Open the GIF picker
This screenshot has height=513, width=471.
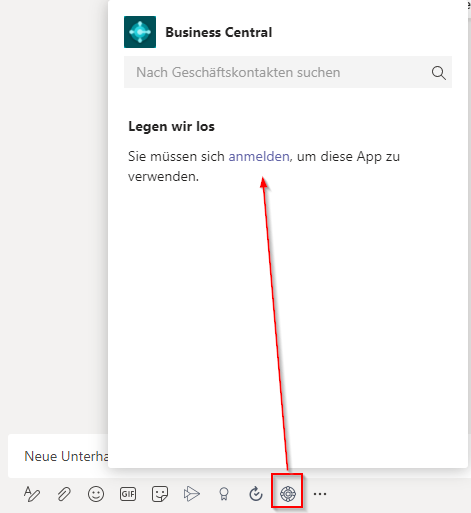128,494
